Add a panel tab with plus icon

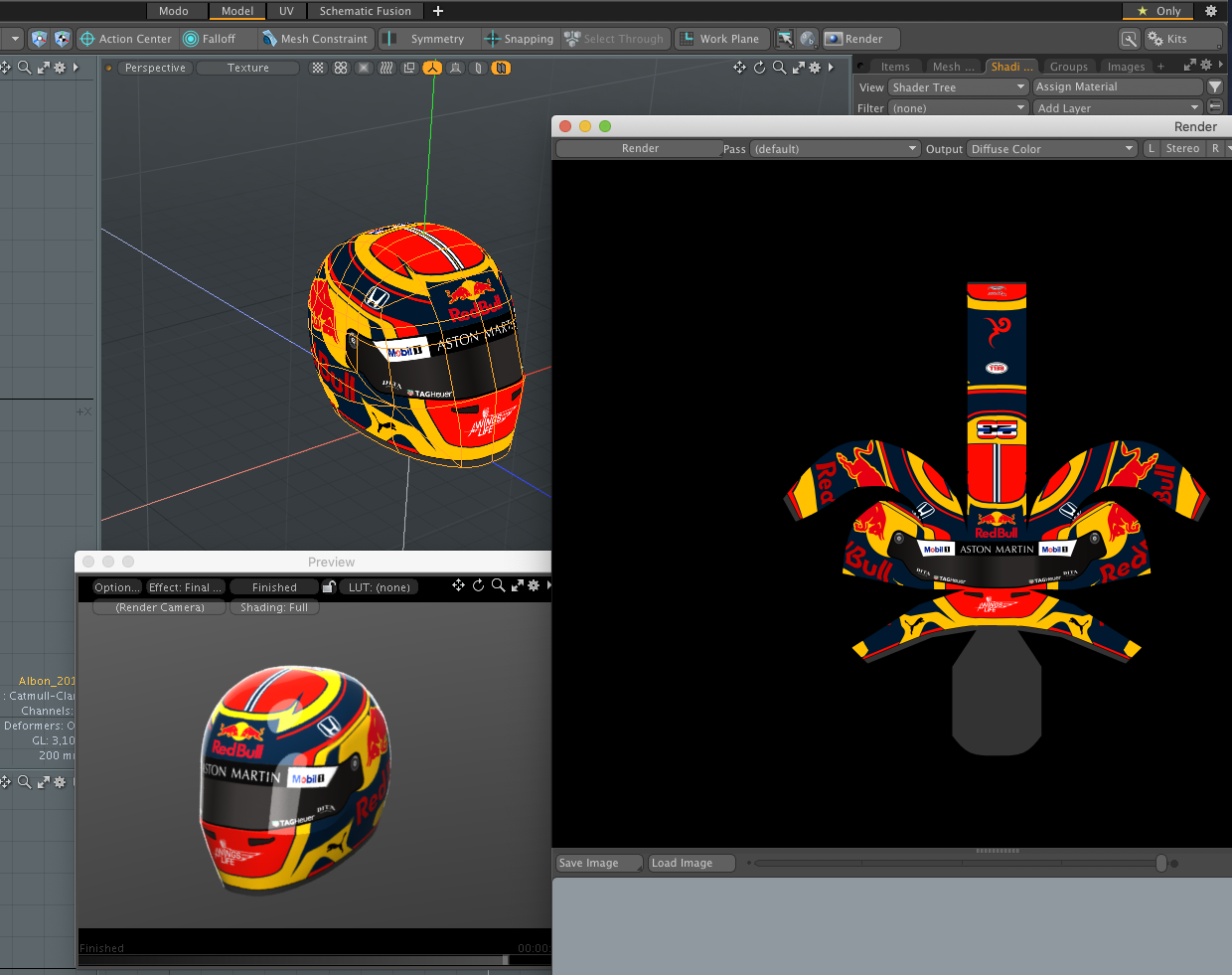(1160, 67)
